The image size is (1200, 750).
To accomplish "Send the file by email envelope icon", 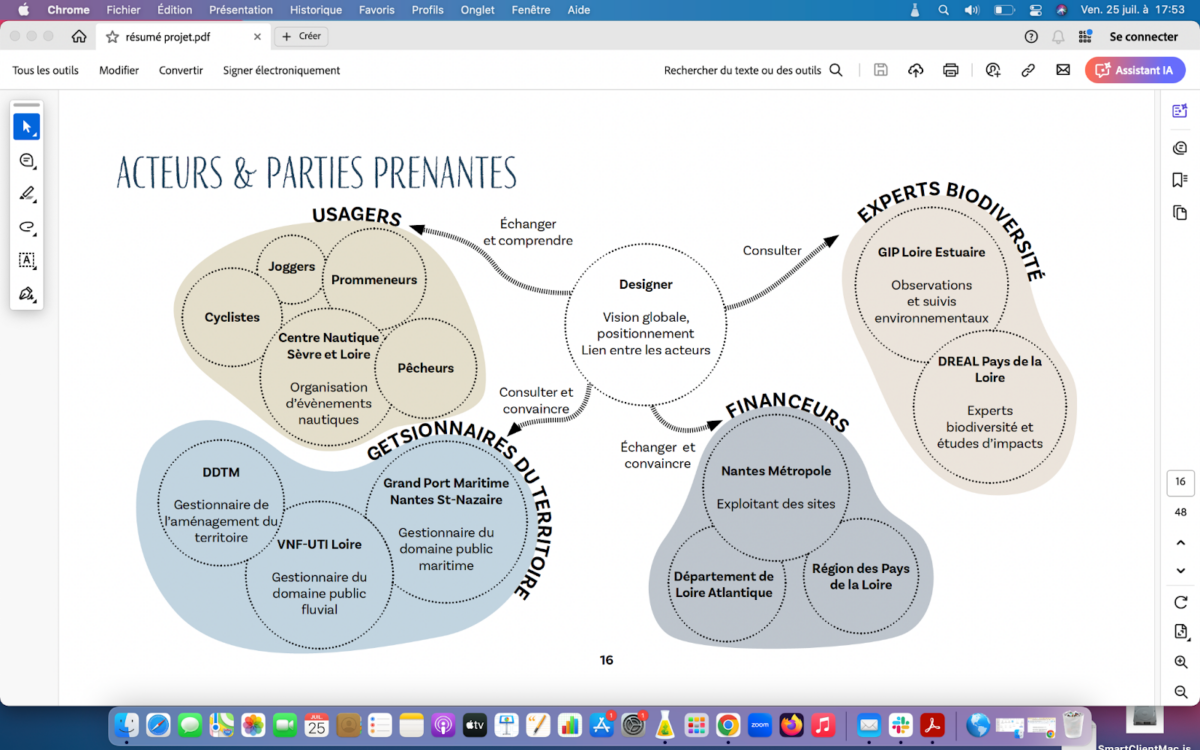I will (x=1063, y=70).
